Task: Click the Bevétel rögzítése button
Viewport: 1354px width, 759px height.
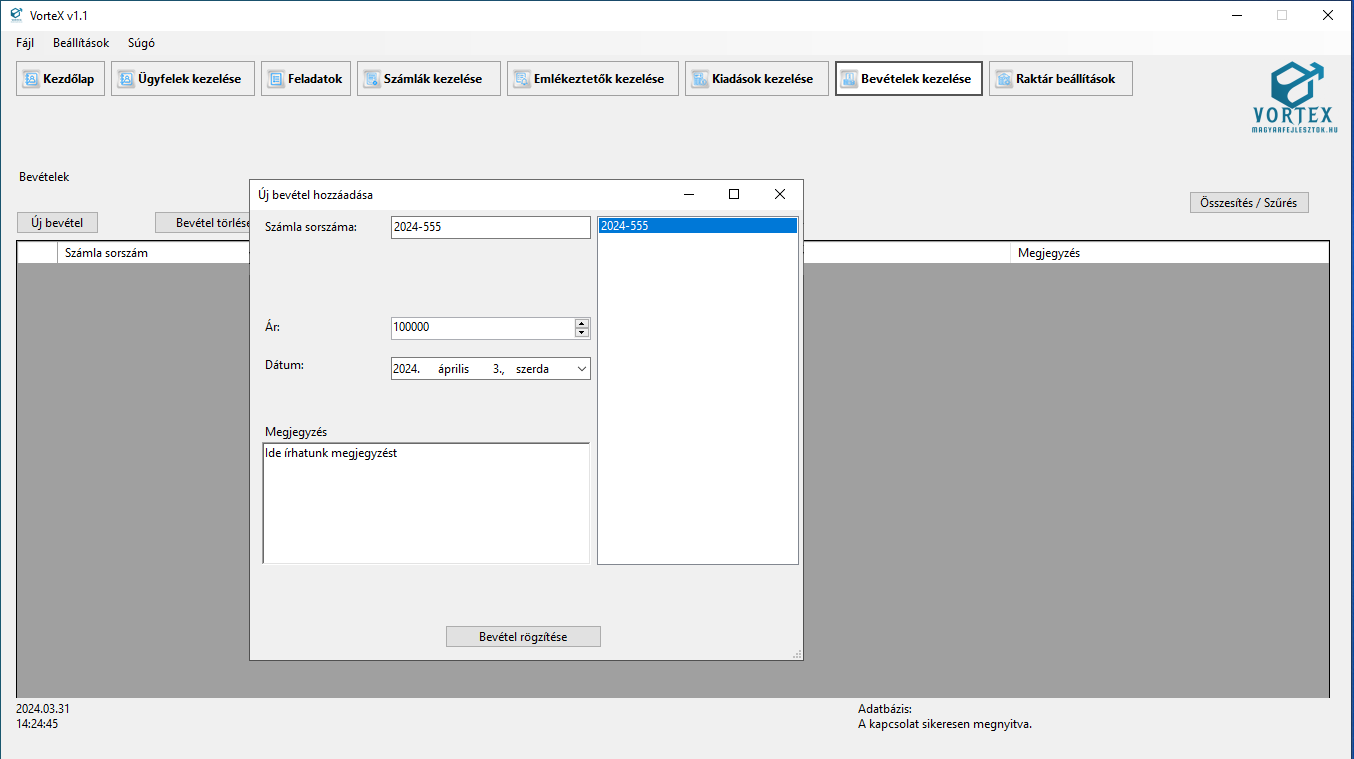Action: click(523, 637)
